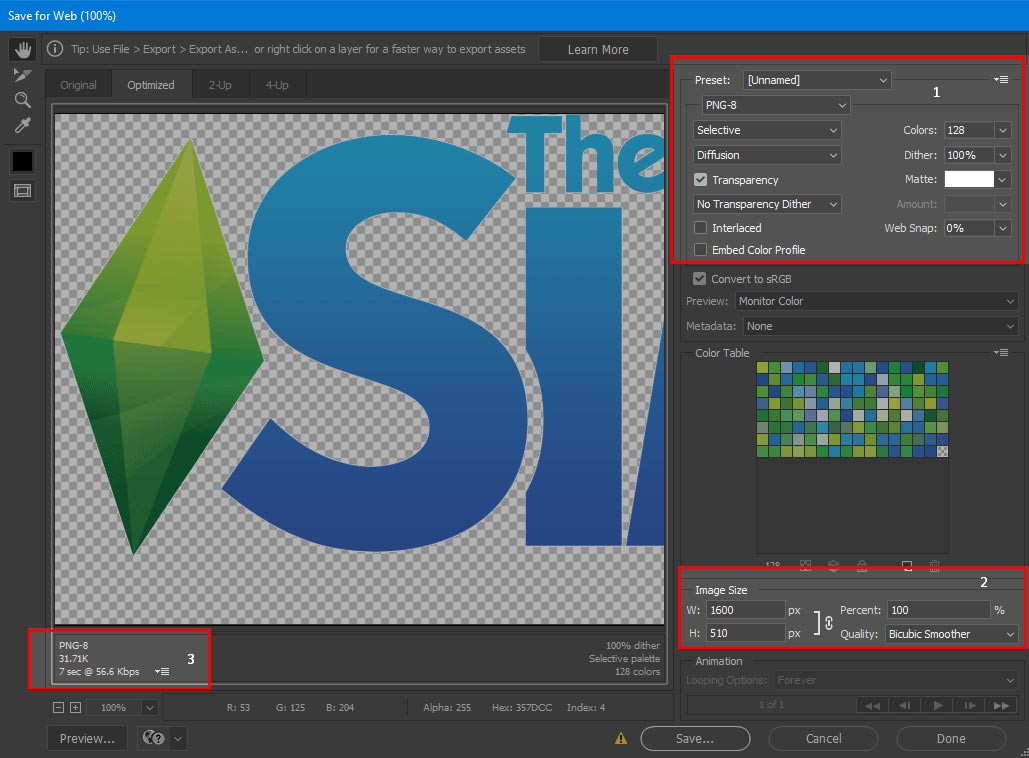Click the Save... button
1029x758 pixels.
coord(695,739)
